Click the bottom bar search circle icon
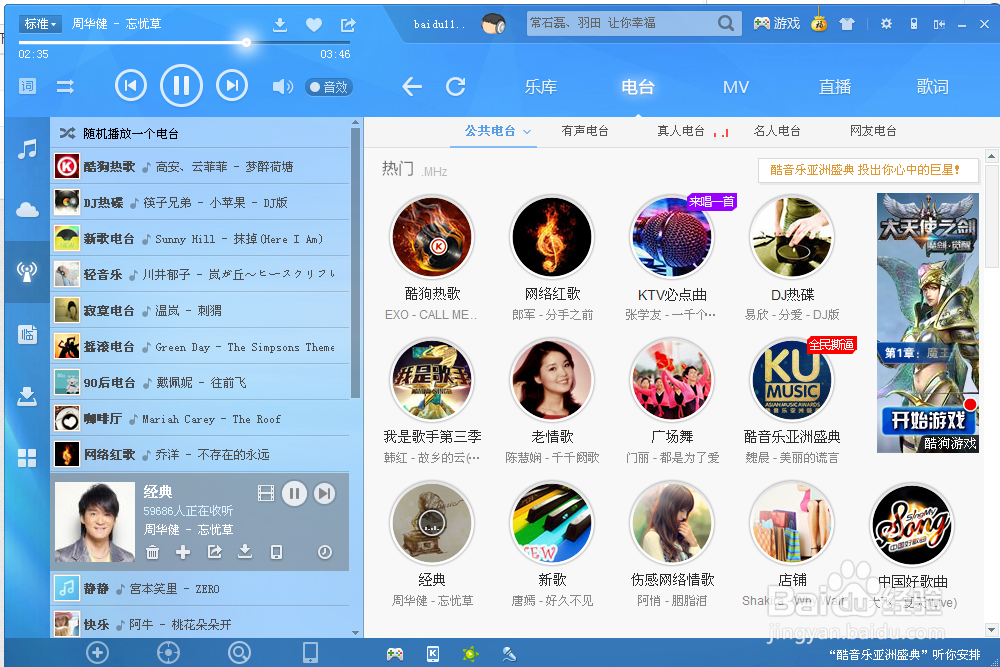 pos(239,652)
